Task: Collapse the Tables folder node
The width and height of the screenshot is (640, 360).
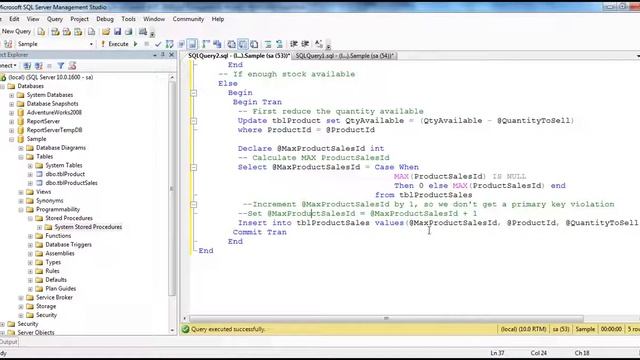Action: tap(21, 157)
